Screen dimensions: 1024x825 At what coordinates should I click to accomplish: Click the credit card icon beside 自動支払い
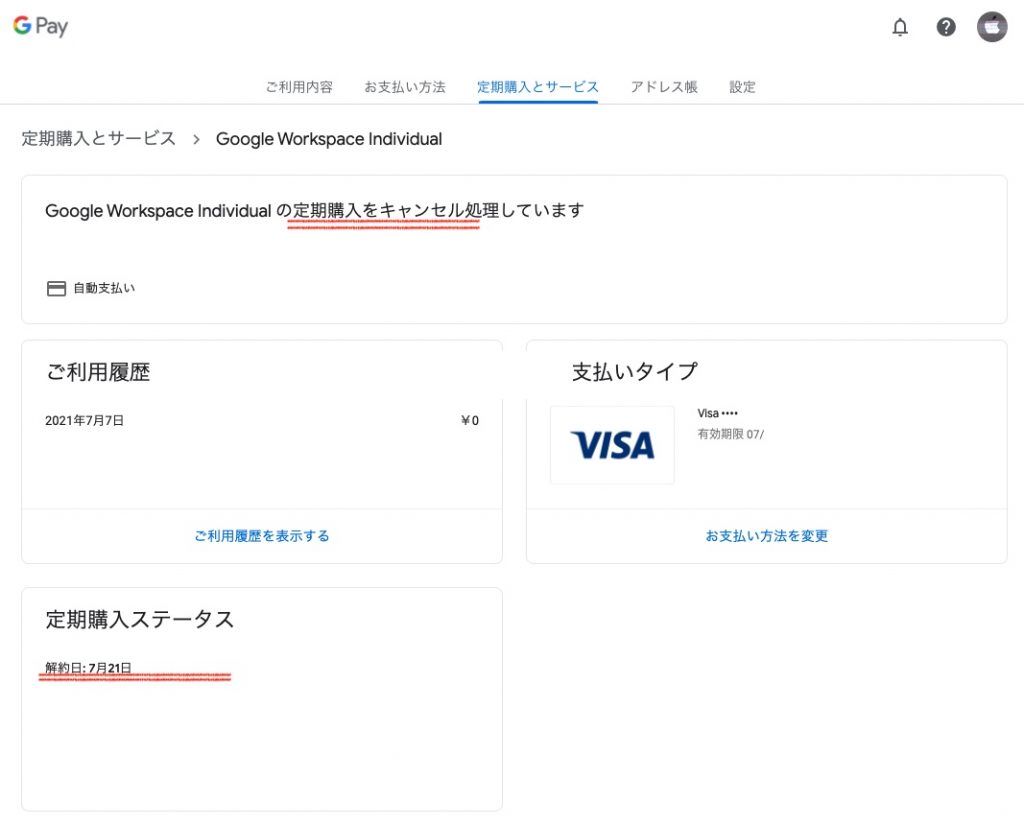[x=56, y=288]
